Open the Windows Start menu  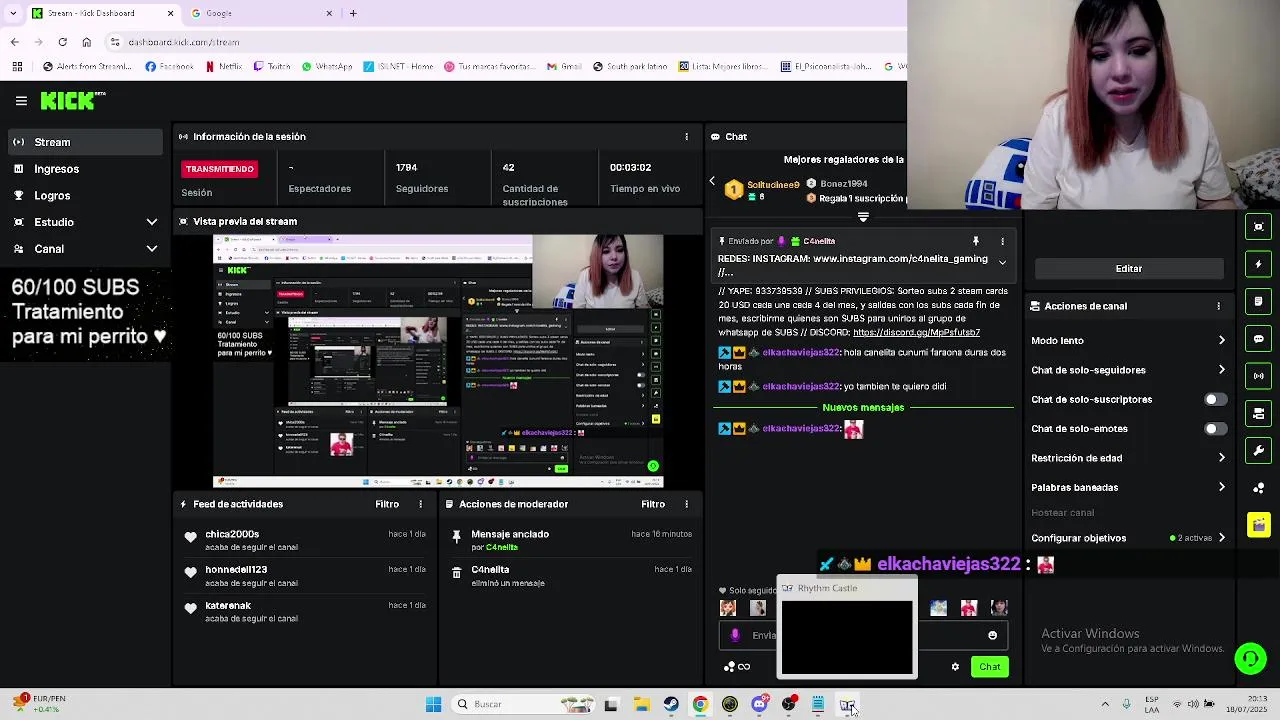click(x=433, y=705)
